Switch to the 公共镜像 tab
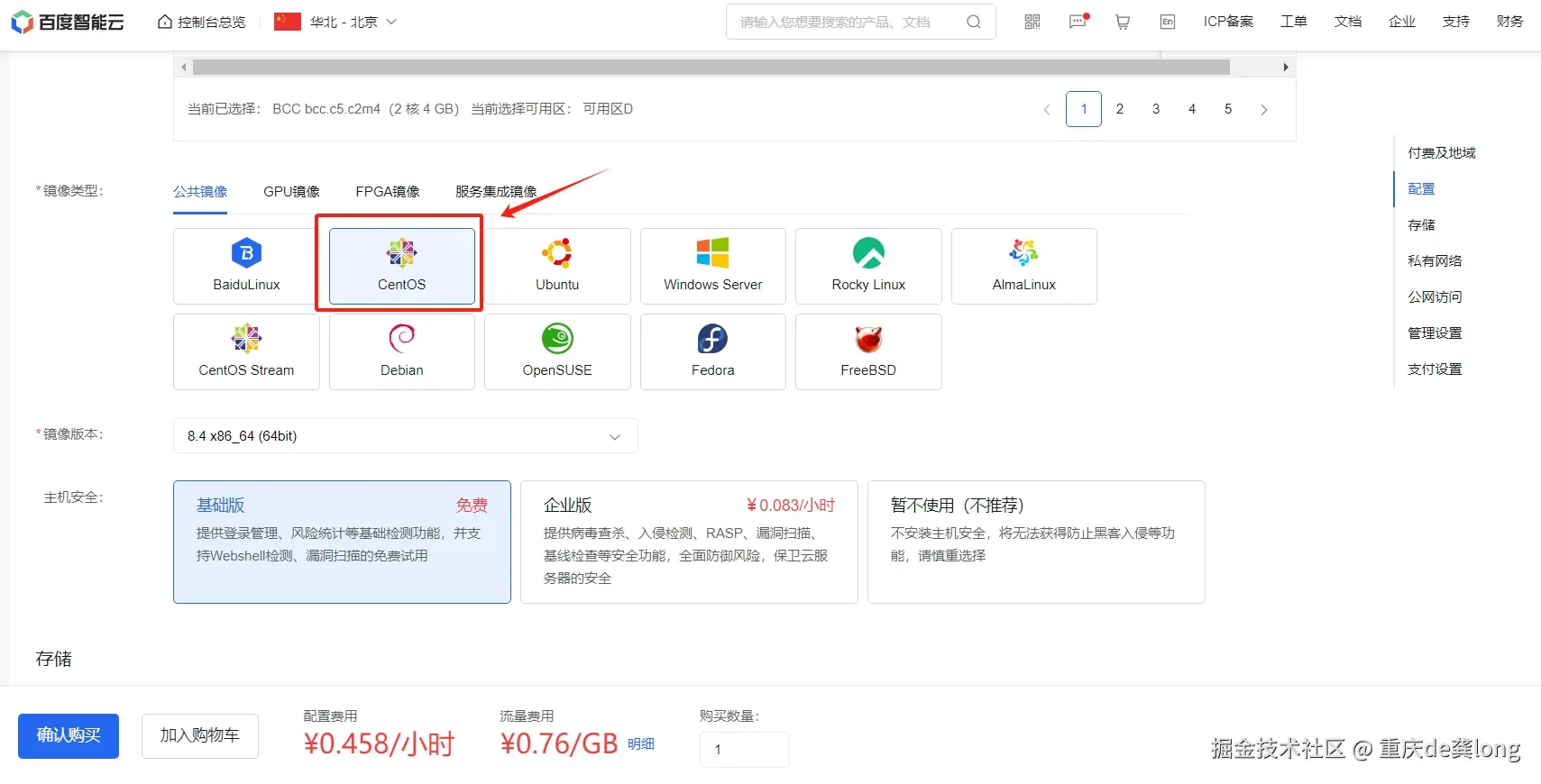Image resolution: width=1541 pixels, height=784 pixels. [200, 191]
